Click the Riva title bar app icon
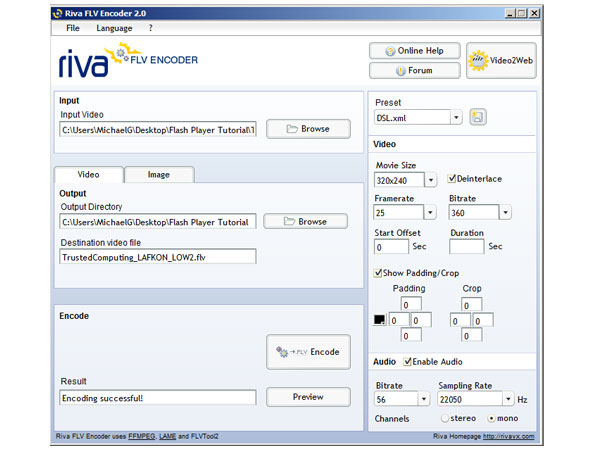The height and width of the screenshot is (450, 600). 57,13
